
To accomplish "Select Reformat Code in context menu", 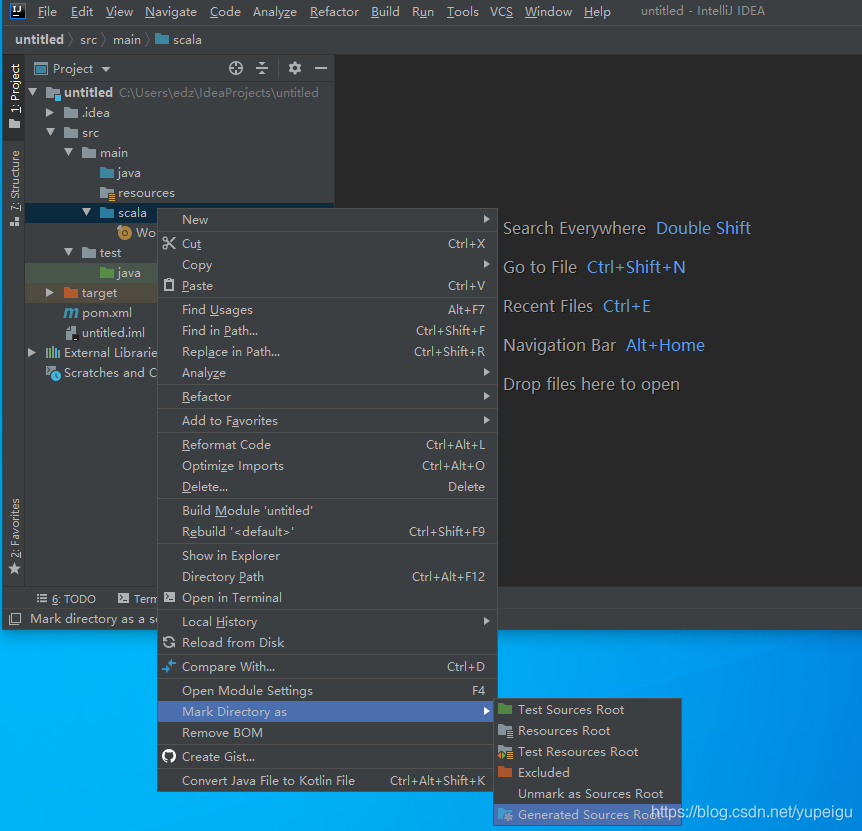I will coord(327,445).
